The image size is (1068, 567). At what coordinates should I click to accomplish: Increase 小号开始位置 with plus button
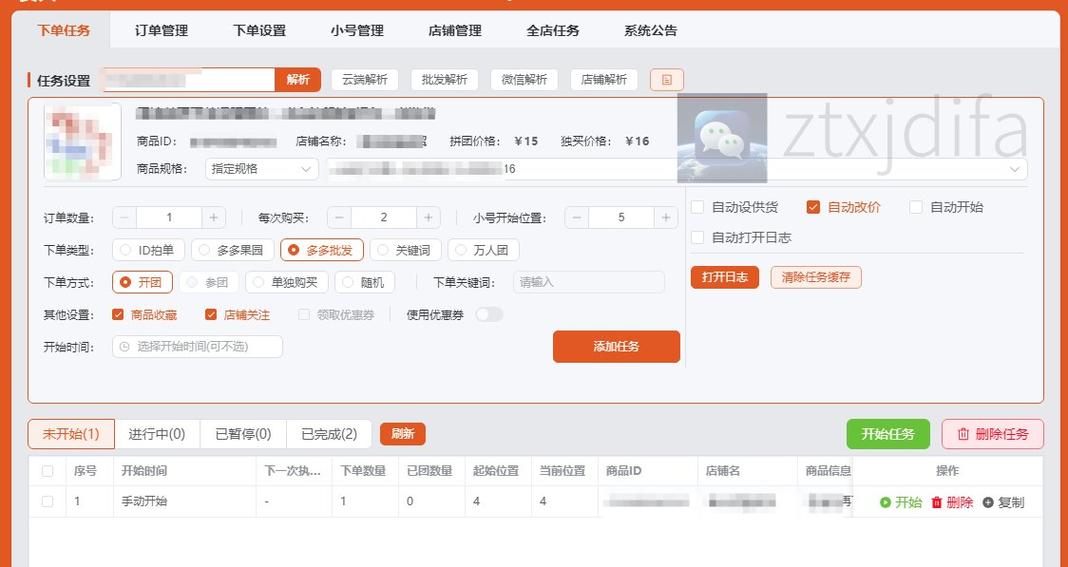tap(665, 217)
